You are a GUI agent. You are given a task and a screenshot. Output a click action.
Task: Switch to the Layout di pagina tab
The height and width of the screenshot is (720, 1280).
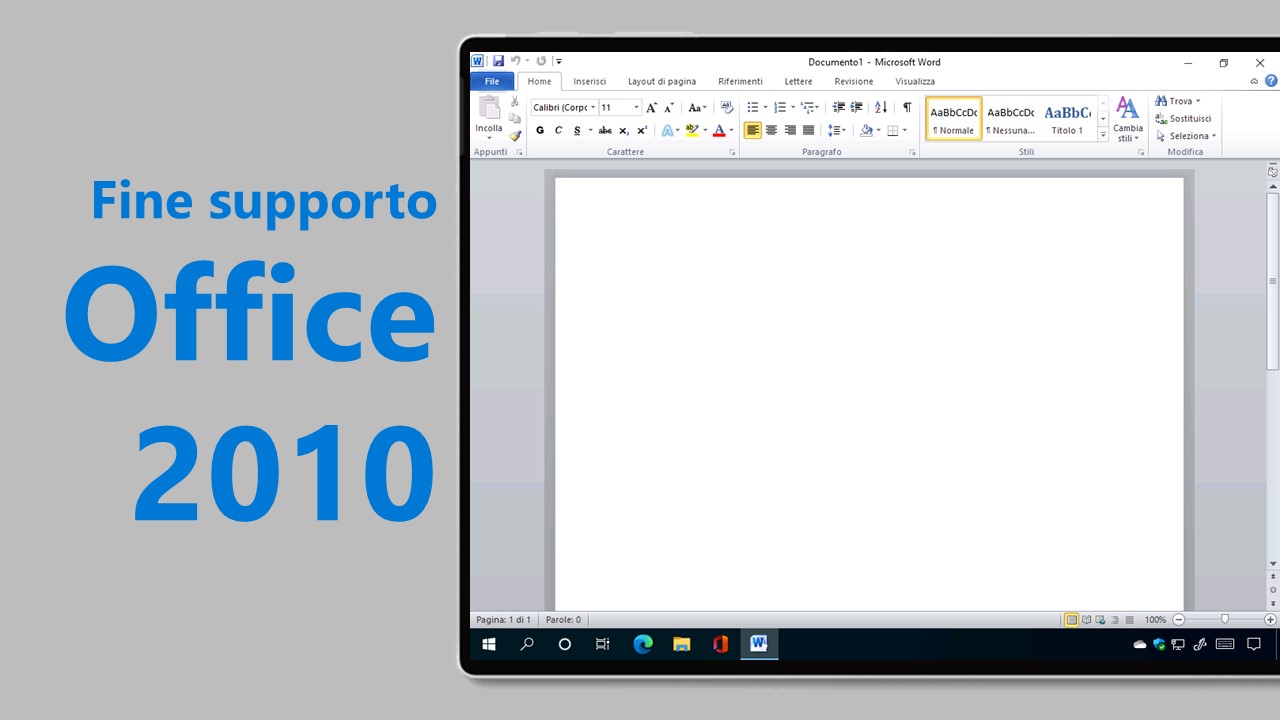[662, 81]
